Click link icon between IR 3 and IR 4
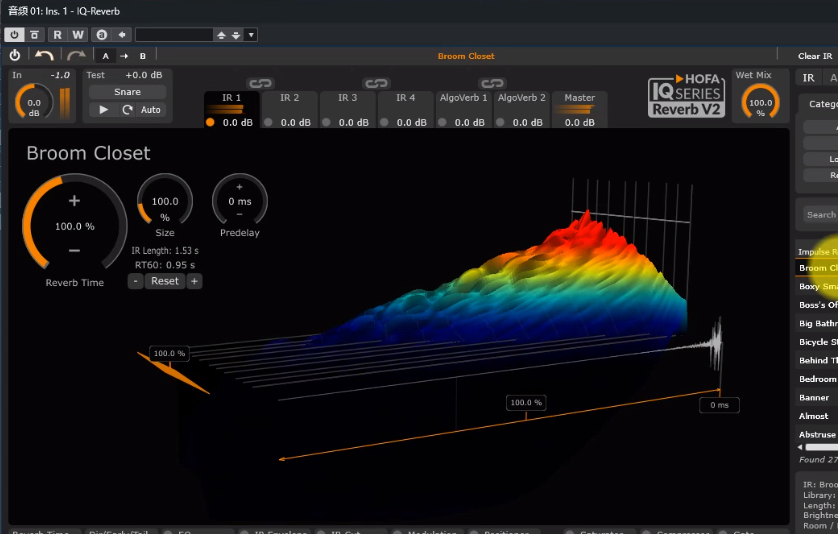The height and width of the screenshot is (534, 838). coord(376,83)
